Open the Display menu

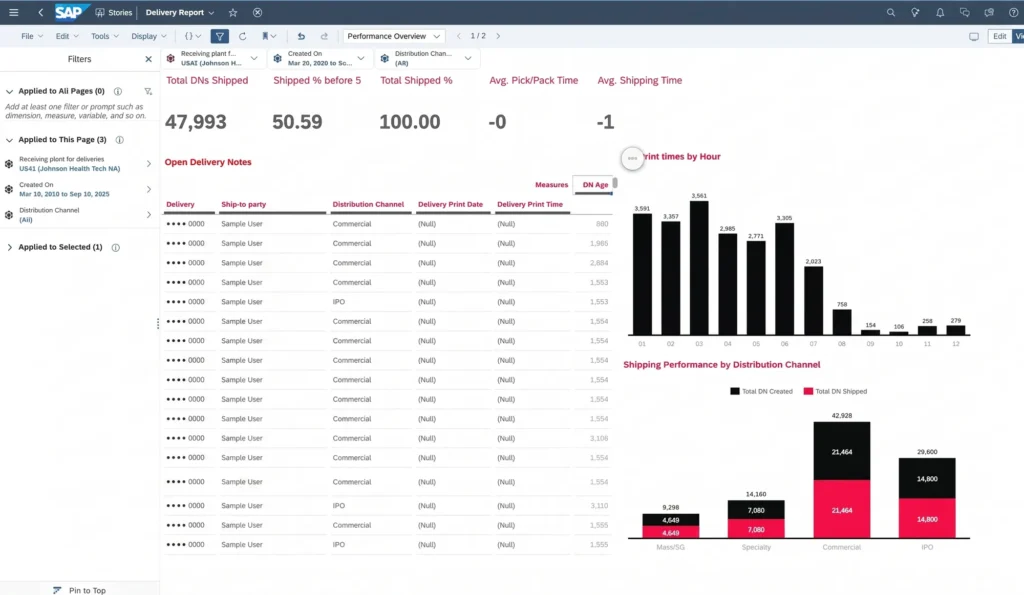tap(149, 37)
